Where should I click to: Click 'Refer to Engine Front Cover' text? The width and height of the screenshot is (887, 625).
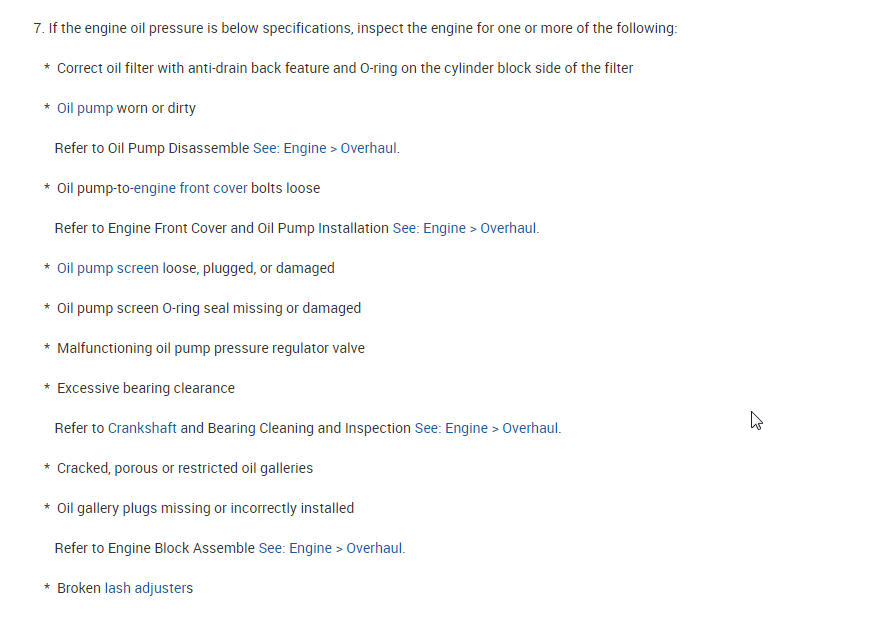click(x=221, y=228)
